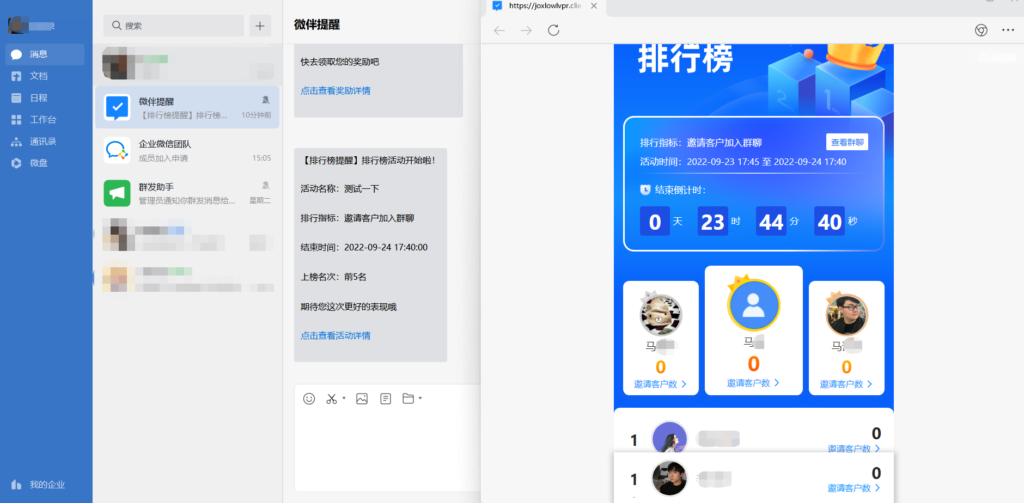1024x503 pixels.
Task: Click the plus button beside search
Action: pos(261,26)
